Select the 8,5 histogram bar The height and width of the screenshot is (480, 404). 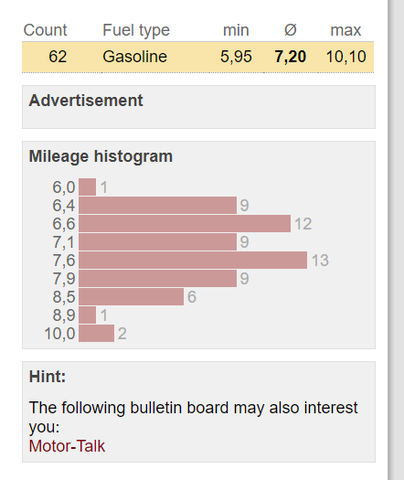point(131,297)
